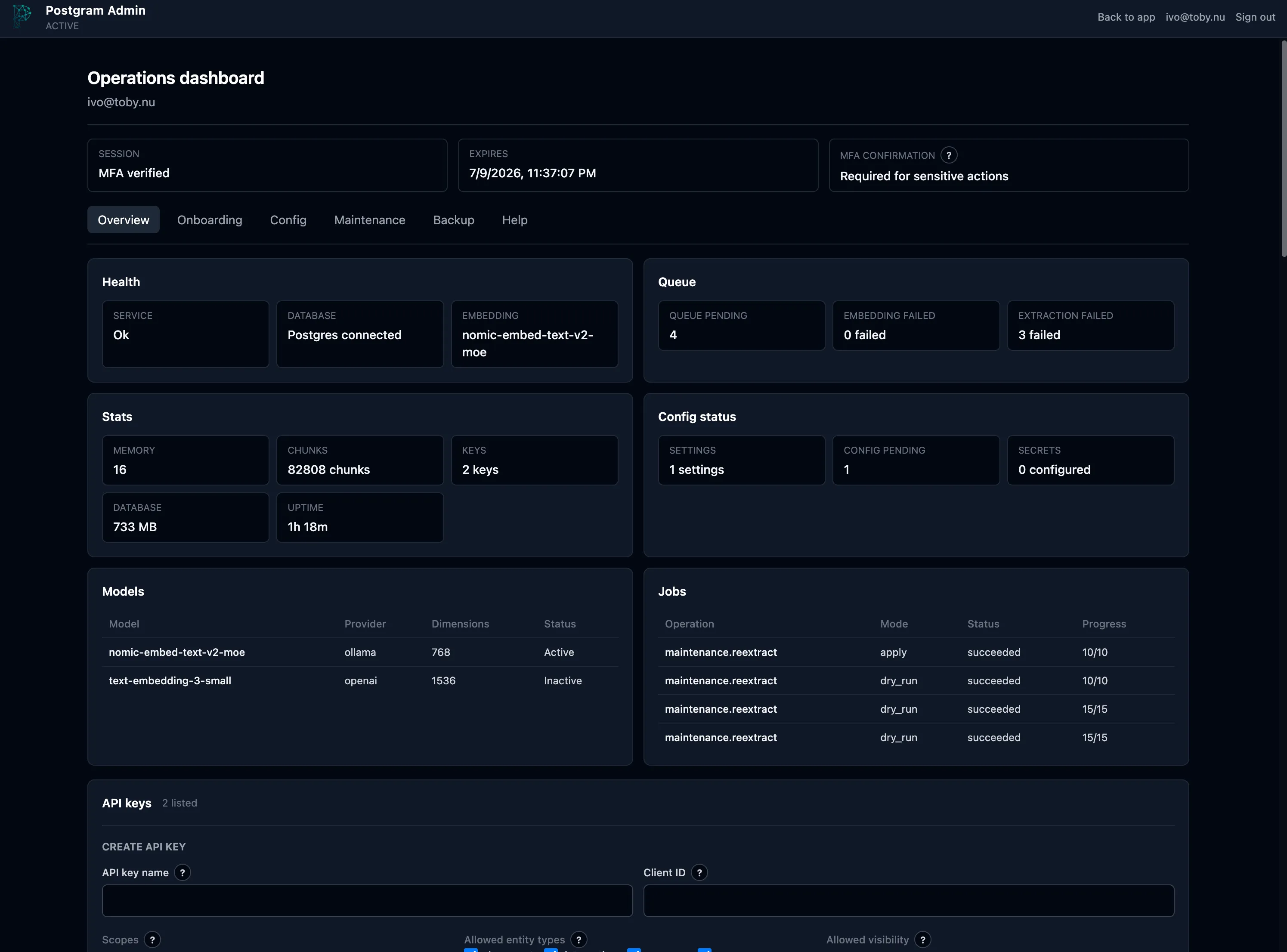This screenshot has width=1287, height=952.
Task: Click the "1536" dimensions cell
Action: click(x=444, y=680)
